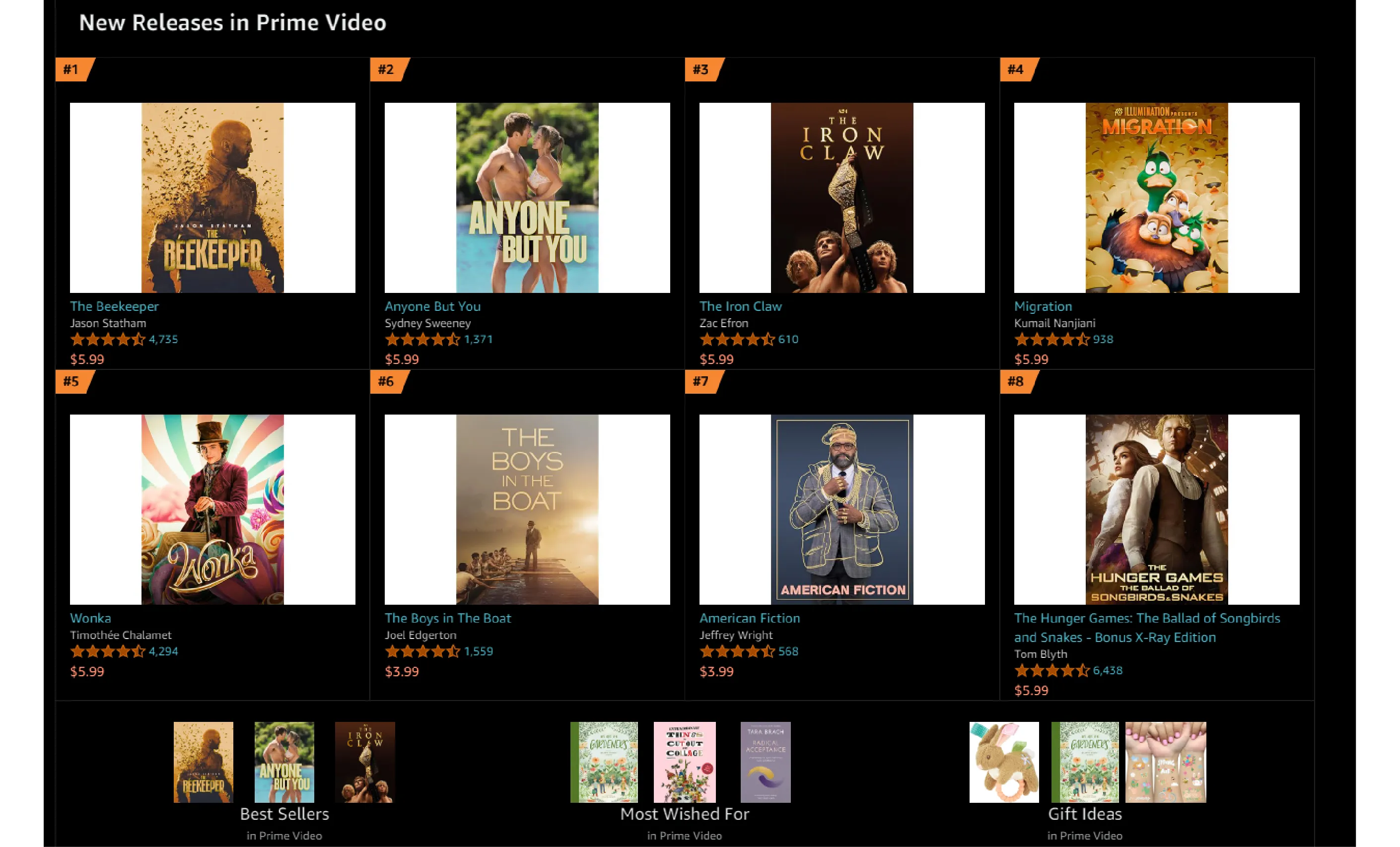Click The Boys in The Boat poster
This screenshot has width=1400, height=847.
(527, 509)
